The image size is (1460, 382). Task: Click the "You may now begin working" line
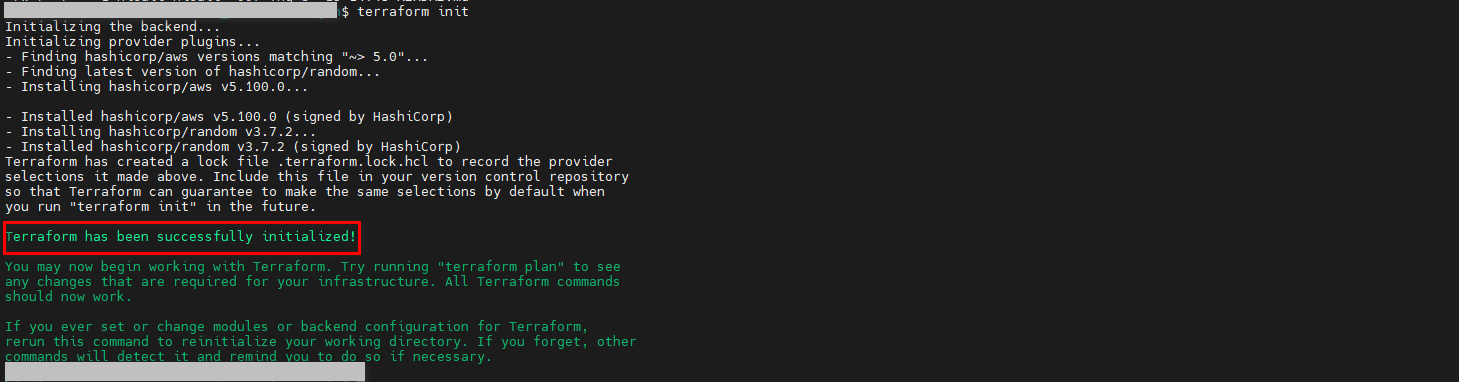[x=313, y=267]
